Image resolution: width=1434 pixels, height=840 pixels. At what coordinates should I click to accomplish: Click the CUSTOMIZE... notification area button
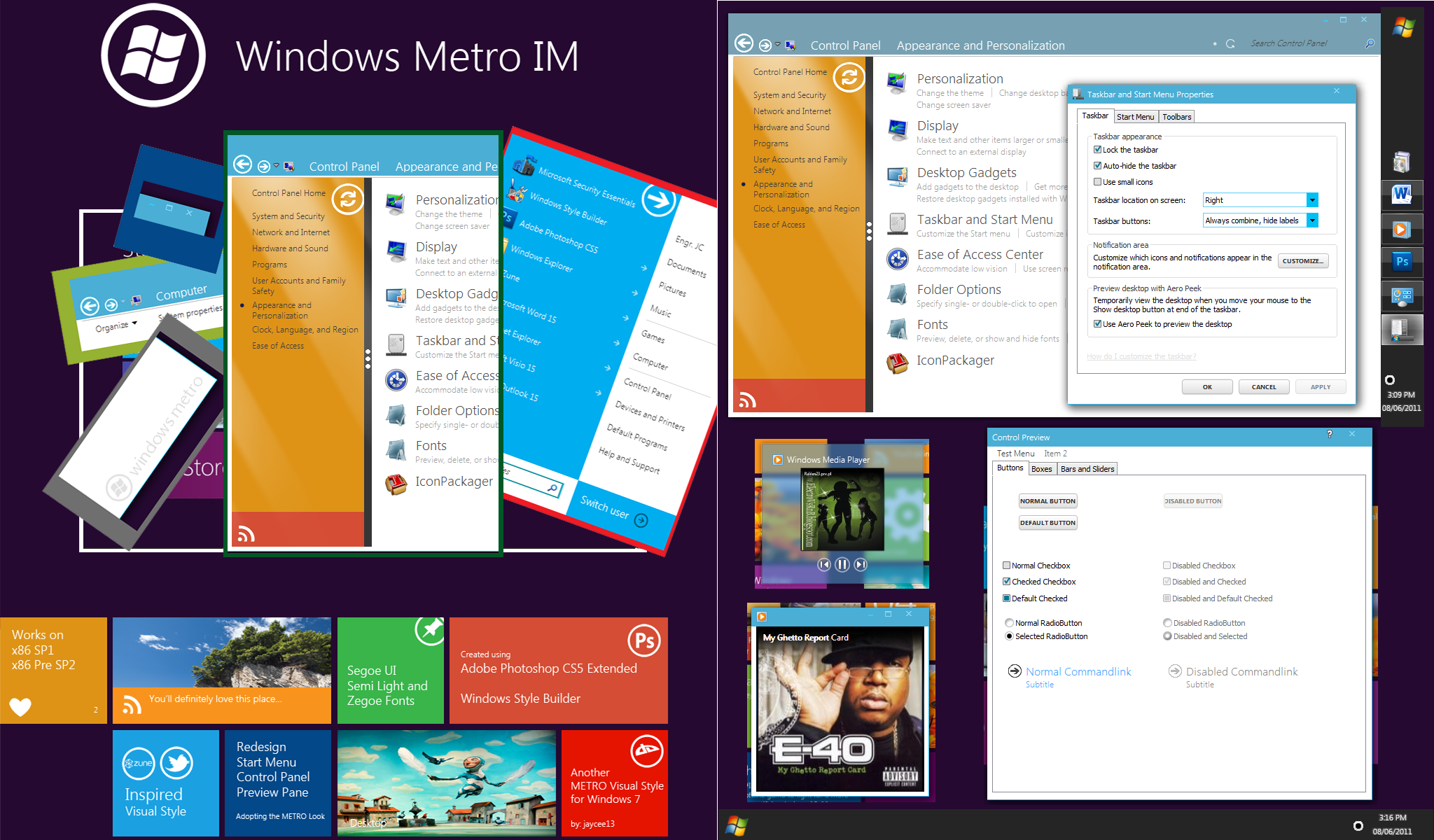pos(1303,261)
